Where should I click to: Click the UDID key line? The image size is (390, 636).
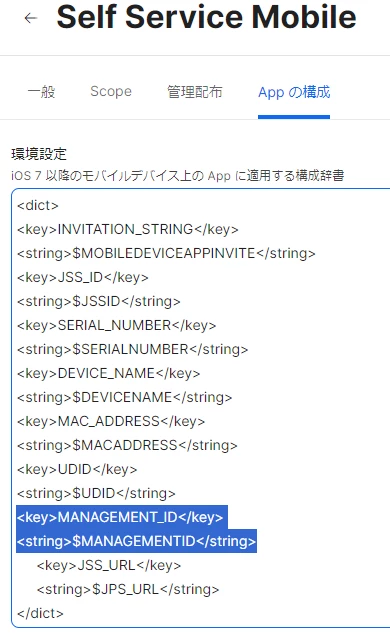click(77, 469)
